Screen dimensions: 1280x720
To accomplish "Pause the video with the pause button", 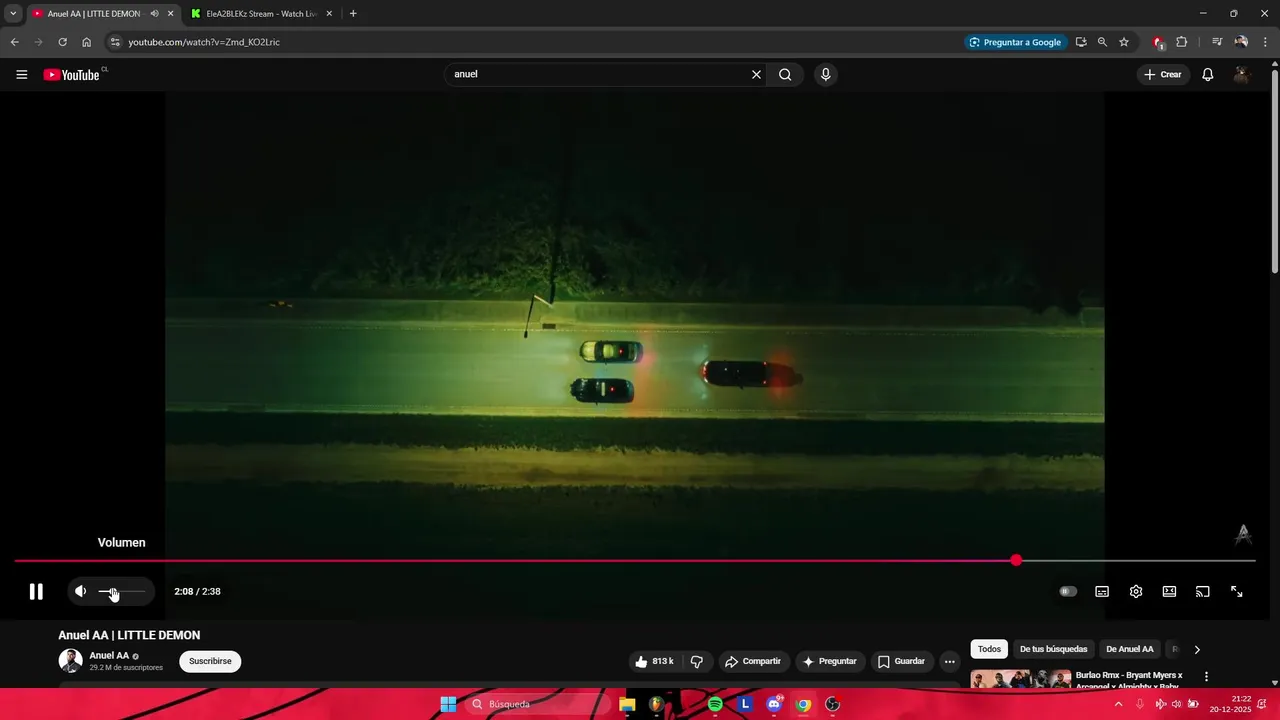I will (36, 591).
